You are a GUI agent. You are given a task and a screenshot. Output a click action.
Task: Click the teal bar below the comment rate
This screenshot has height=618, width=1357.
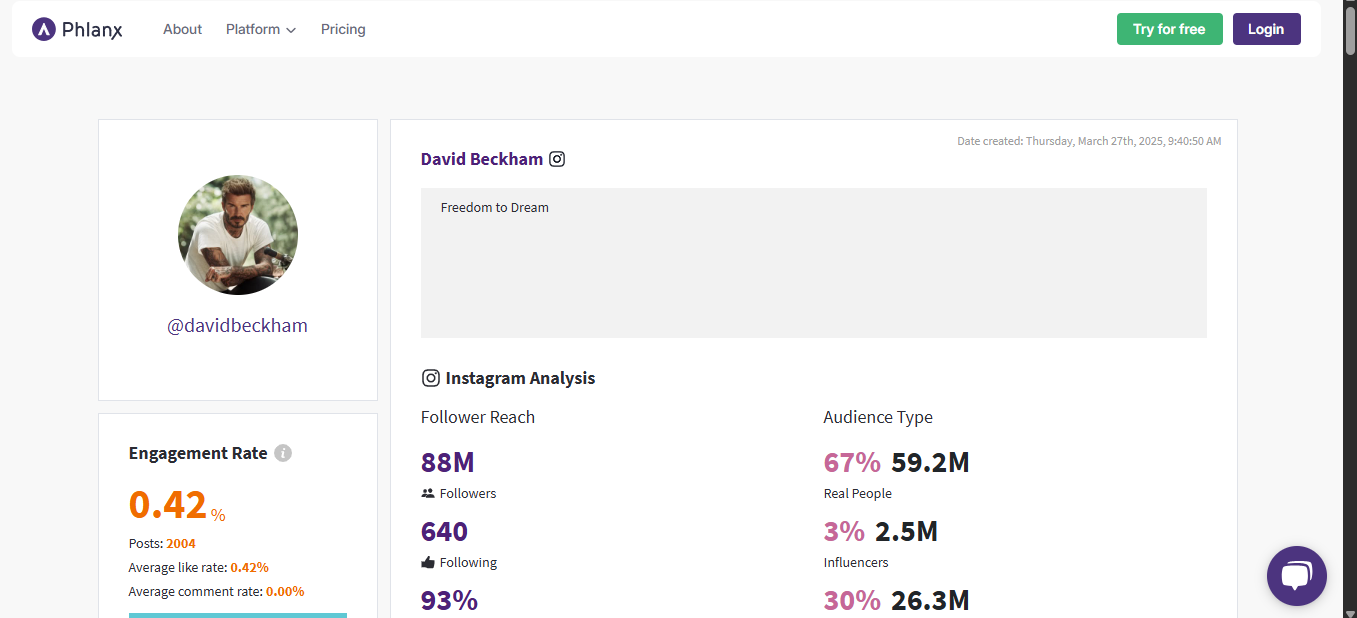tap(238, 615)
